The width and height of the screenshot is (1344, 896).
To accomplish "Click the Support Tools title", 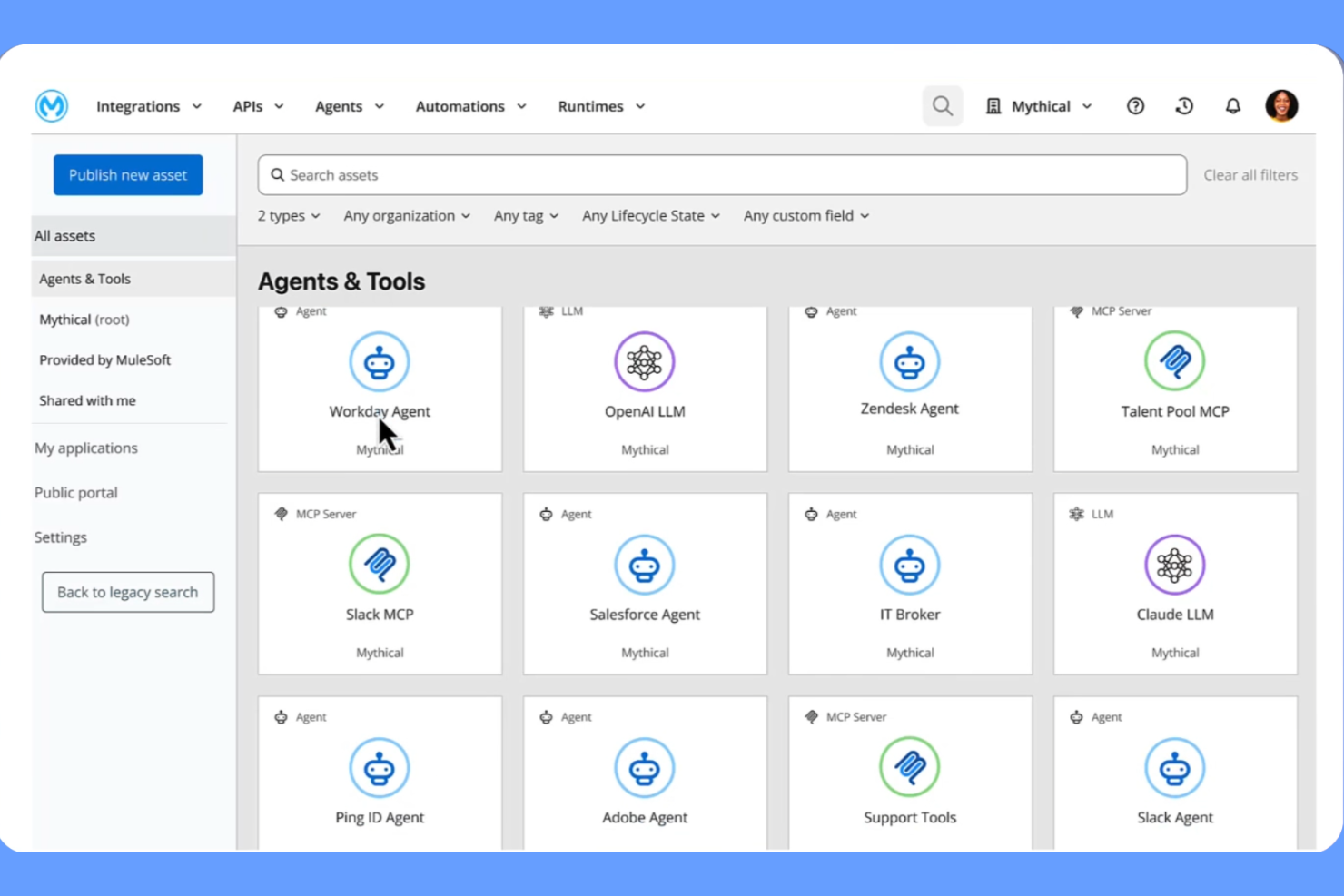I will point(910,818).
